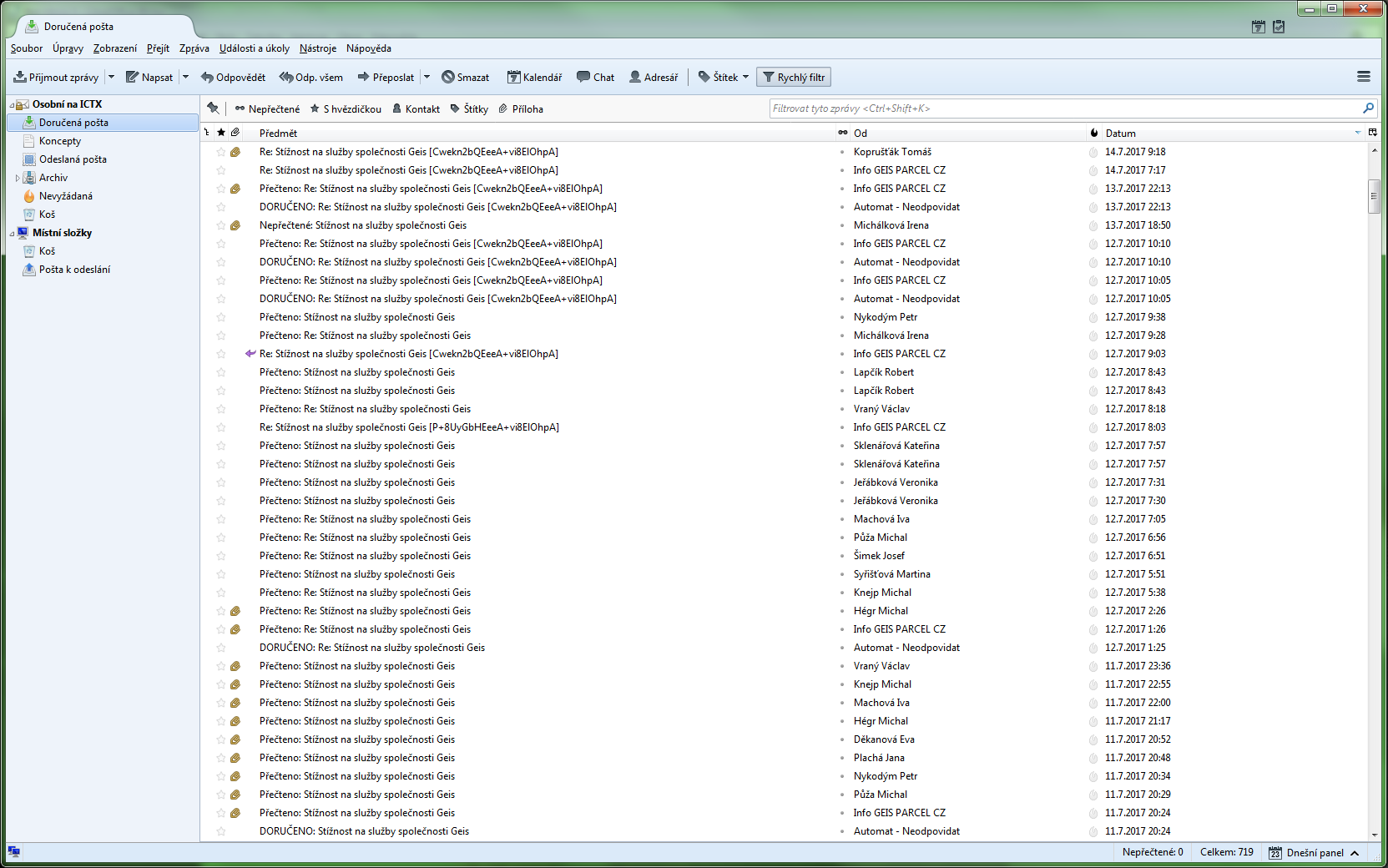The width and height of the screenshot is (1388, 868).
Task: Click the Filtrovat tyto zprávy search field
Action: tap(1064, 108)
